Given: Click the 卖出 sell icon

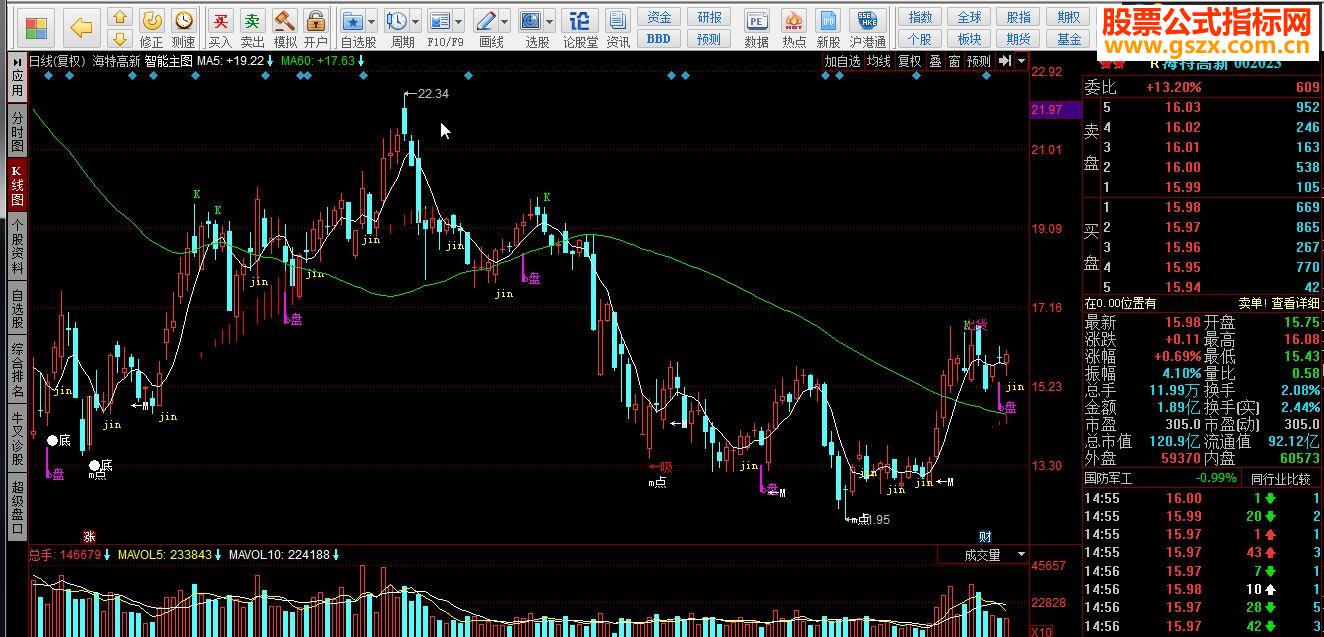Looking at the screenshot, I should (x=253, y=28).
